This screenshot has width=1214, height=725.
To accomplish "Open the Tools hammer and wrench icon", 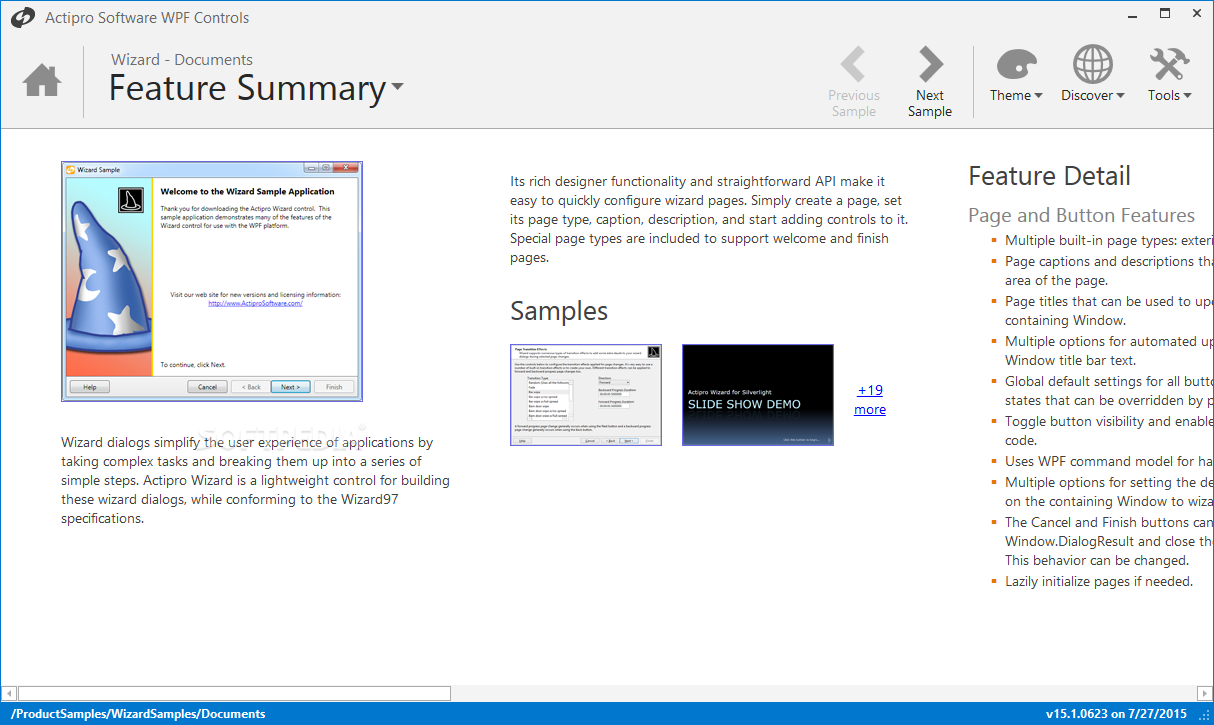I will [1169, 64].
